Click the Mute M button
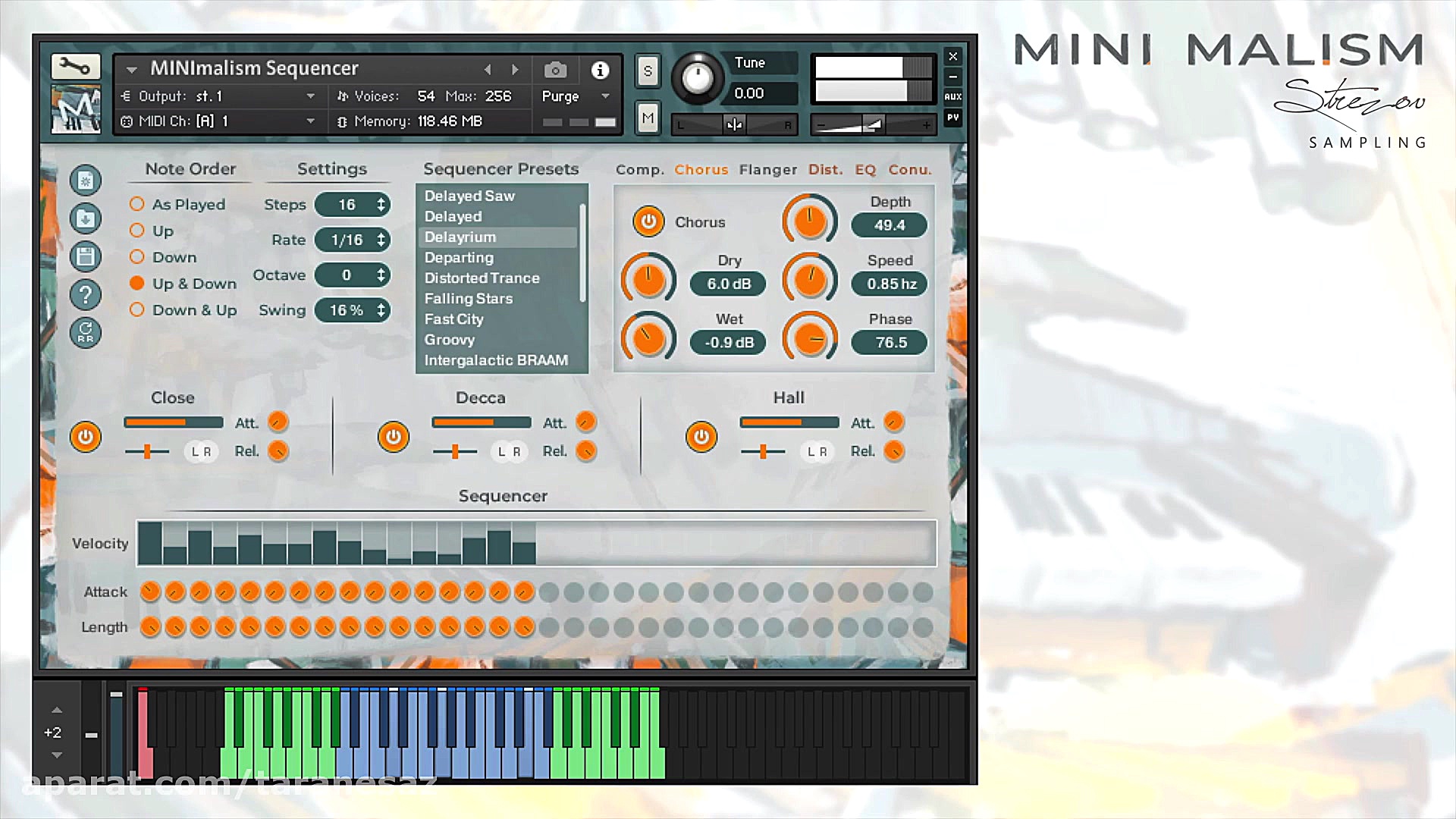The height and width of the screenshot is (819, 1456). coord(648,118)
